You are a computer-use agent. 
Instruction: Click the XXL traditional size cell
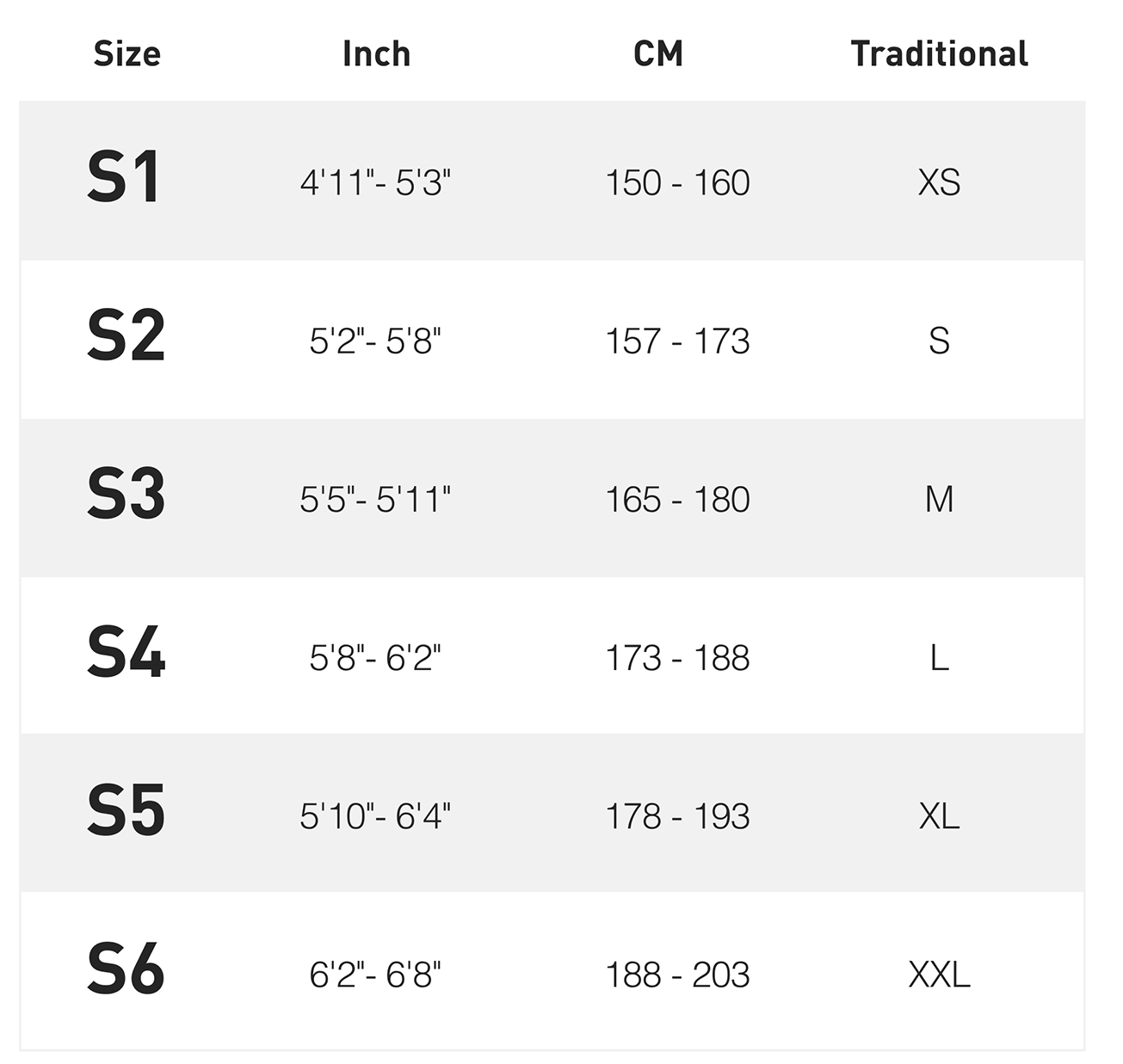click(939, 975)
